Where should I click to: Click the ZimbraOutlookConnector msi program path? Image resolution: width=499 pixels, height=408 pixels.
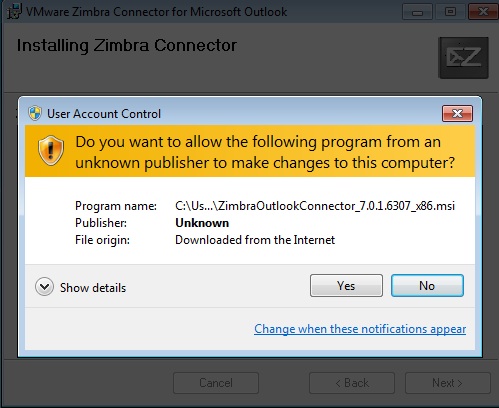pyautogui.click(x=315, y=206)
